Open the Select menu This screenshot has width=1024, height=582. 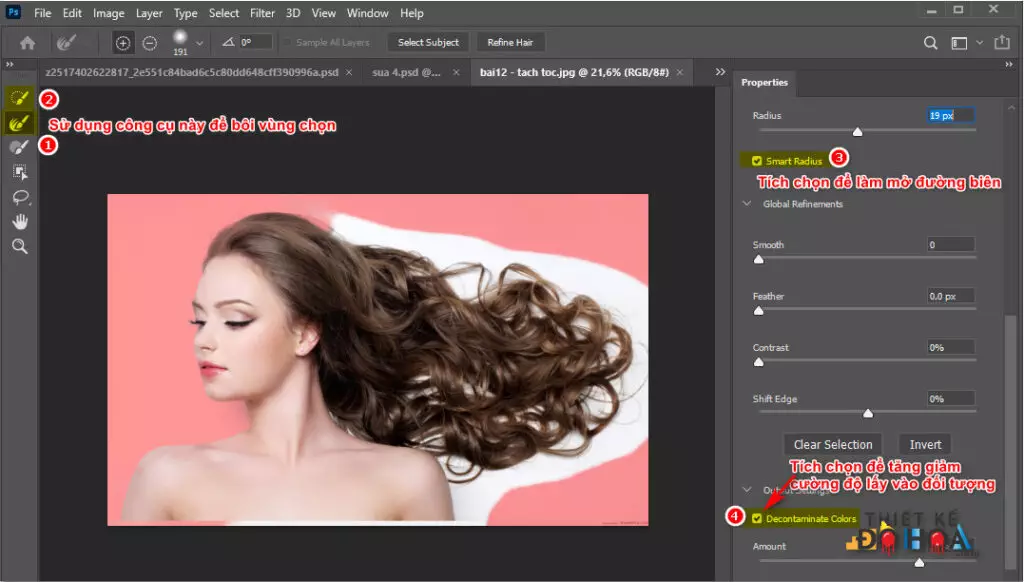coord(223,13)
